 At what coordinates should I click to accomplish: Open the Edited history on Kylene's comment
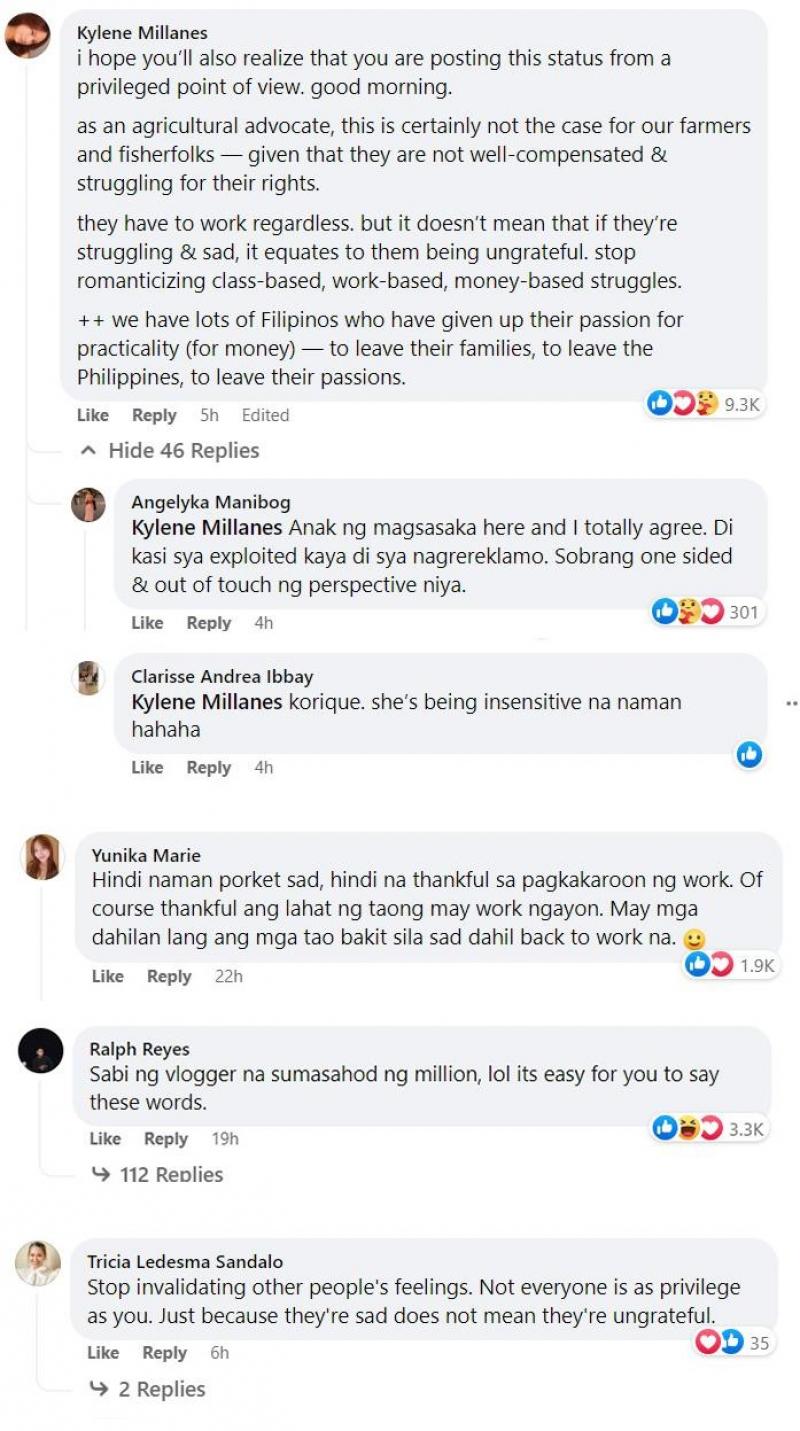pyautogui.click(x=265, y=415)
